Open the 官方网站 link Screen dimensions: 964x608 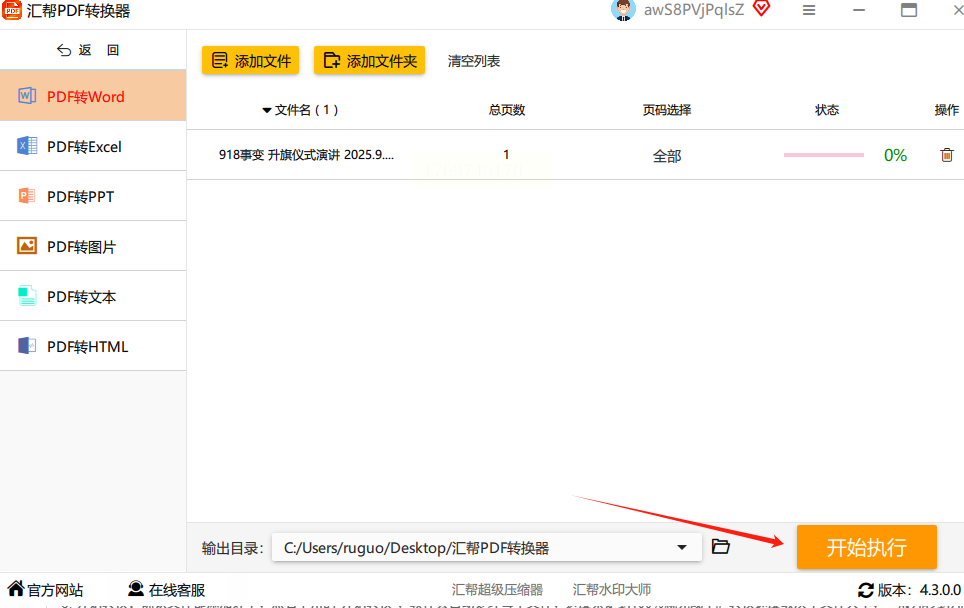45,590
